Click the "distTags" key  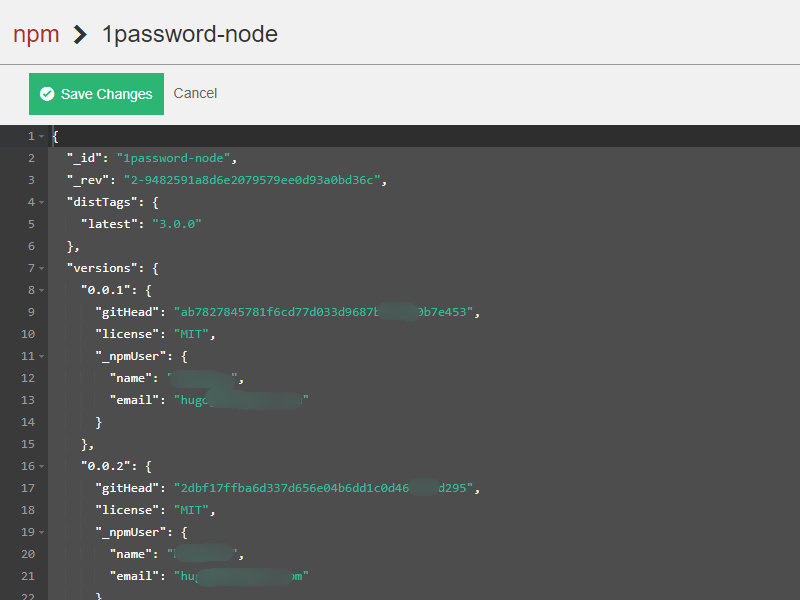(102, 202)
